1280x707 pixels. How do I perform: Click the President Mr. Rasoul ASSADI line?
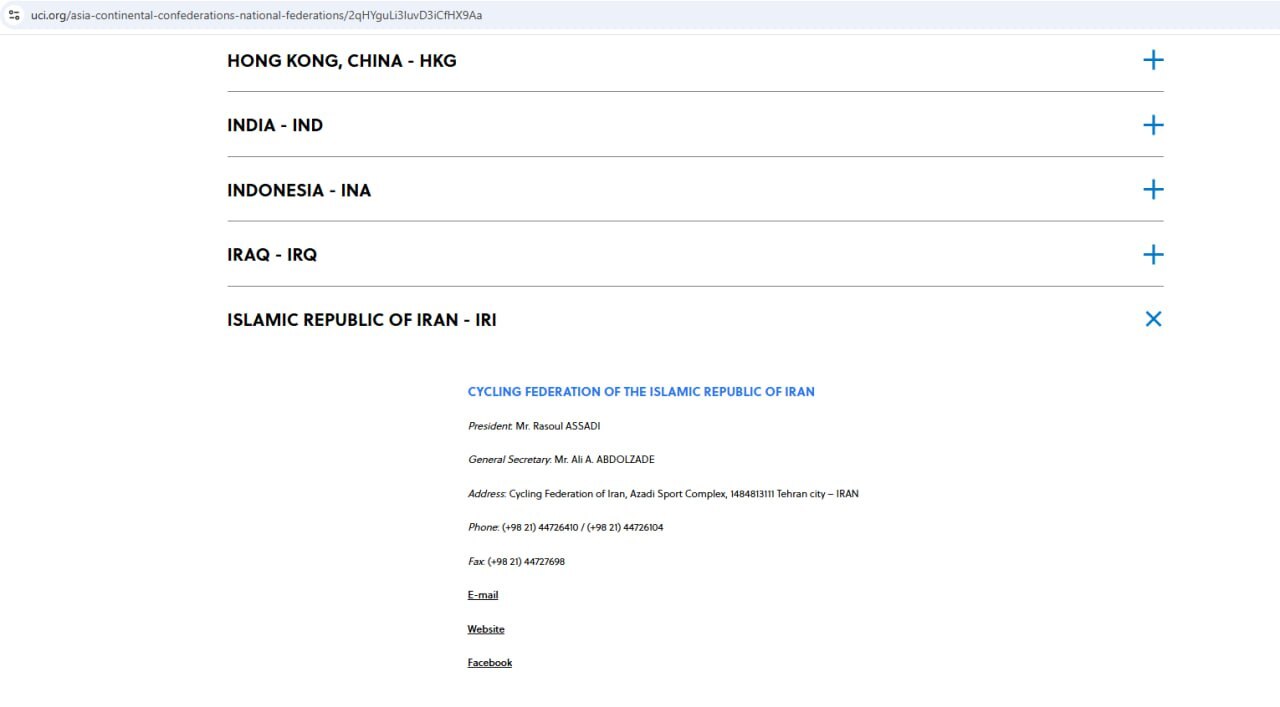point(534,426)
